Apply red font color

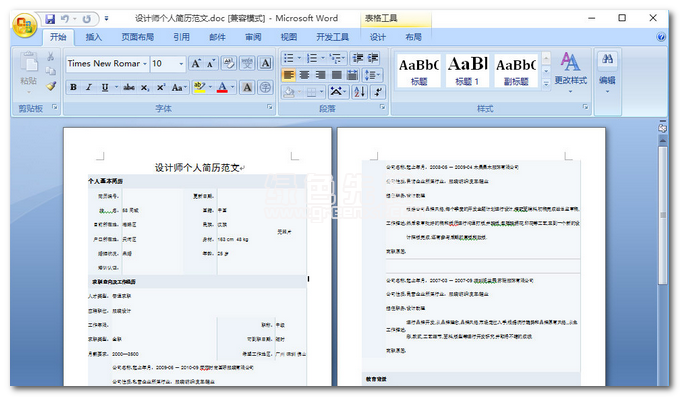[x=222, y=87]
